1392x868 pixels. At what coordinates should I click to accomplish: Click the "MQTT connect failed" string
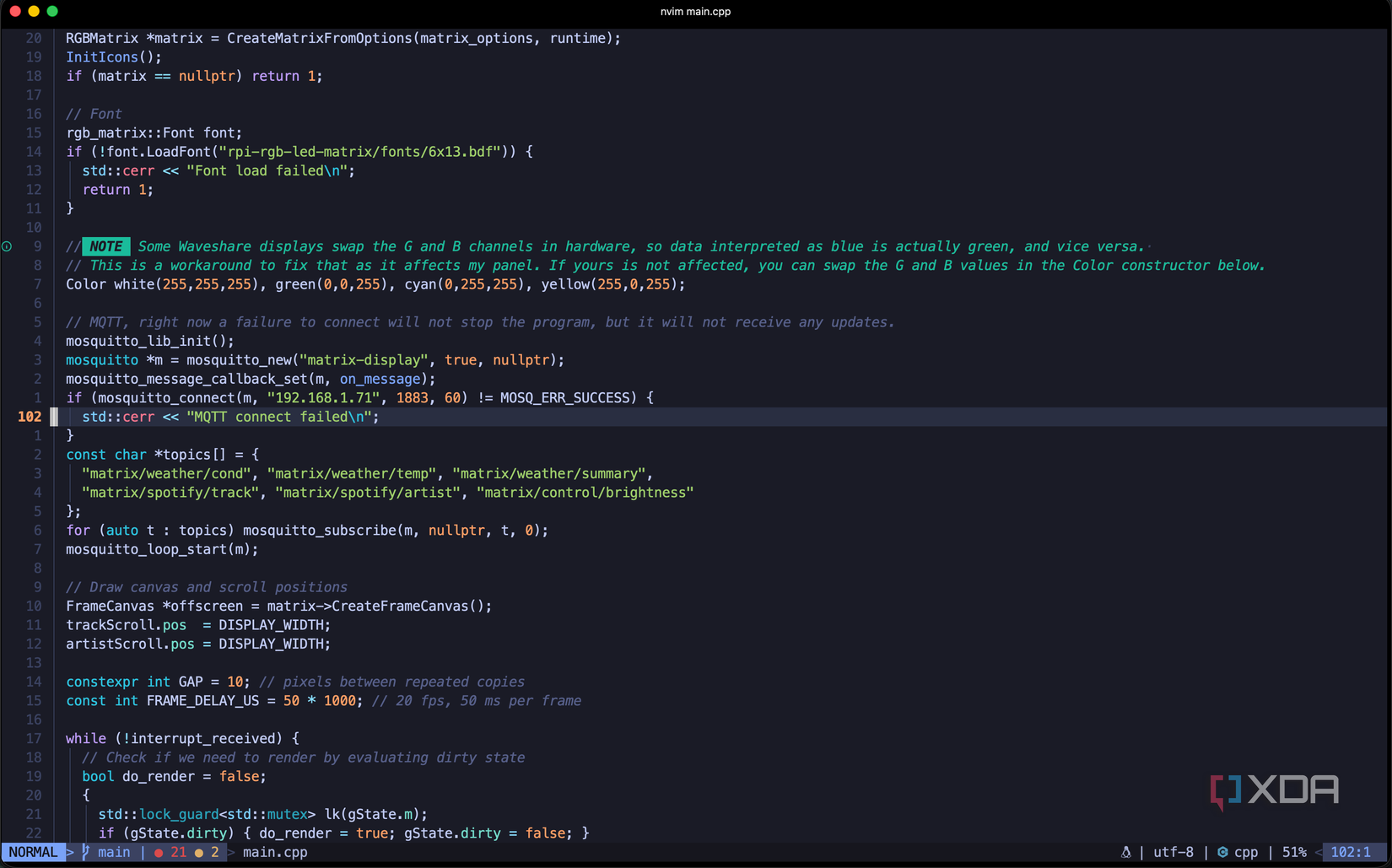point(279,417)
